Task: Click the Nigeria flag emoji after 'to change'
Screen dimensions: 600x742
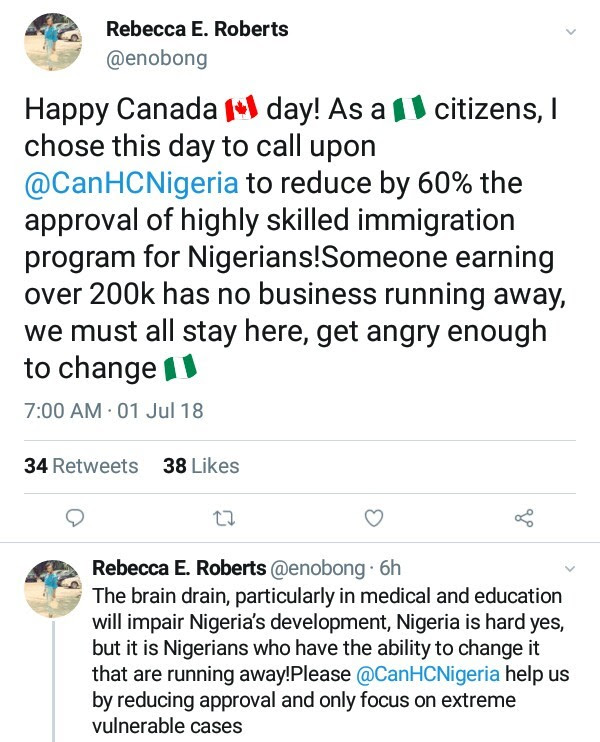Action: [179, 369]
